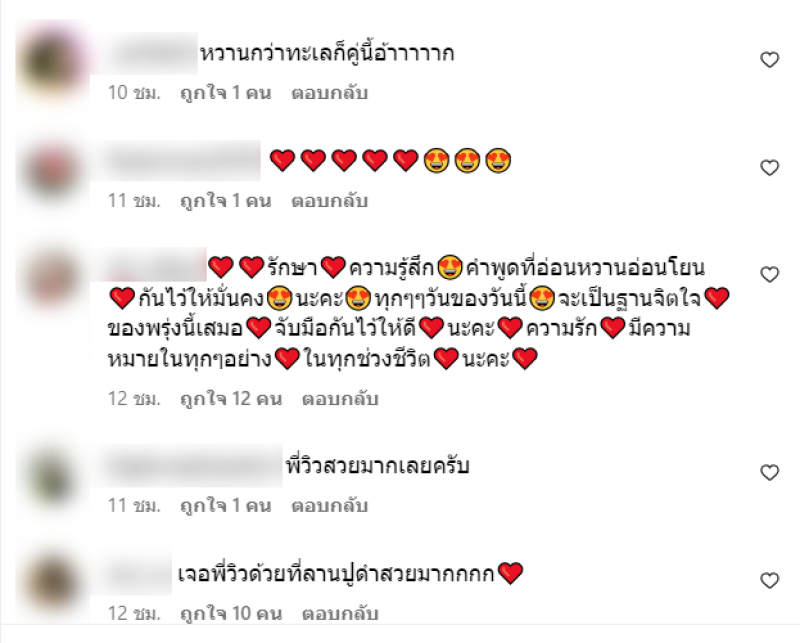The height and width of the screenshot is (643, 800).
Task: Like the comment 'หวานกว่าทะเลก็คู่นี้'
Action: pyautogui.click(x=769, y=60)
